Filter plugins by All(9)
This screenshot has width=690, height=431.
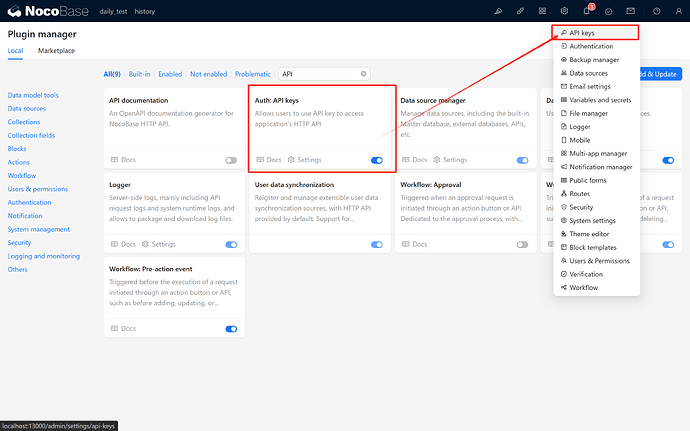(x=112, y=74)
